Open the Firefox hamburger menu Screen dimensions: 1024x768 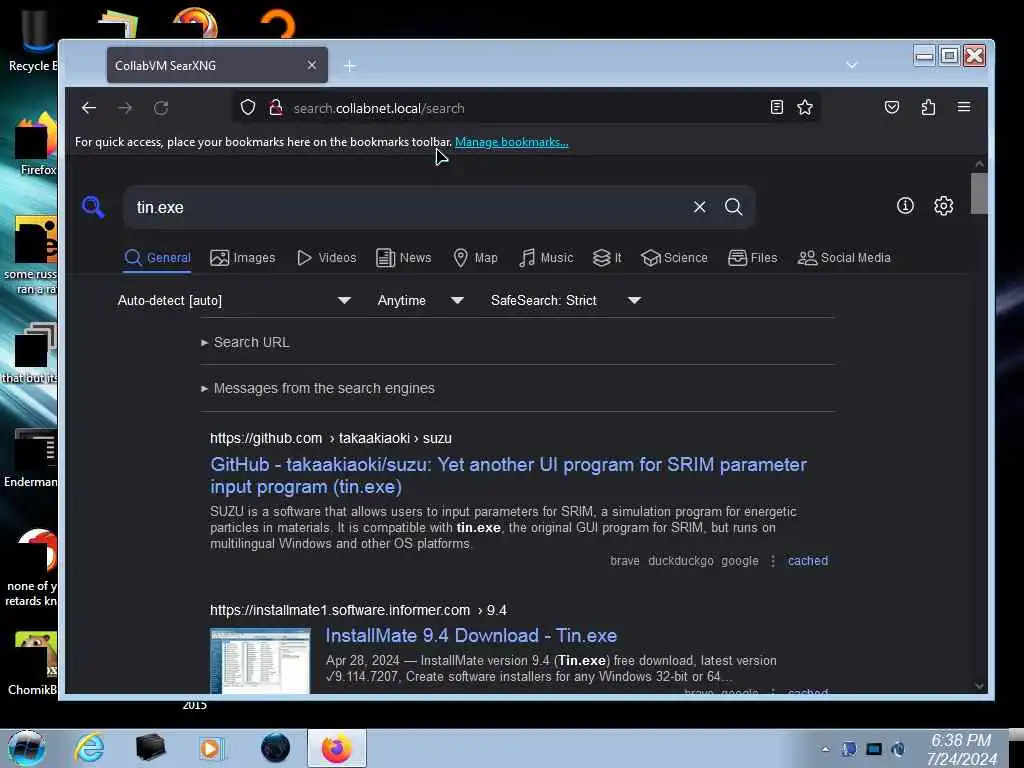[964, 107]
